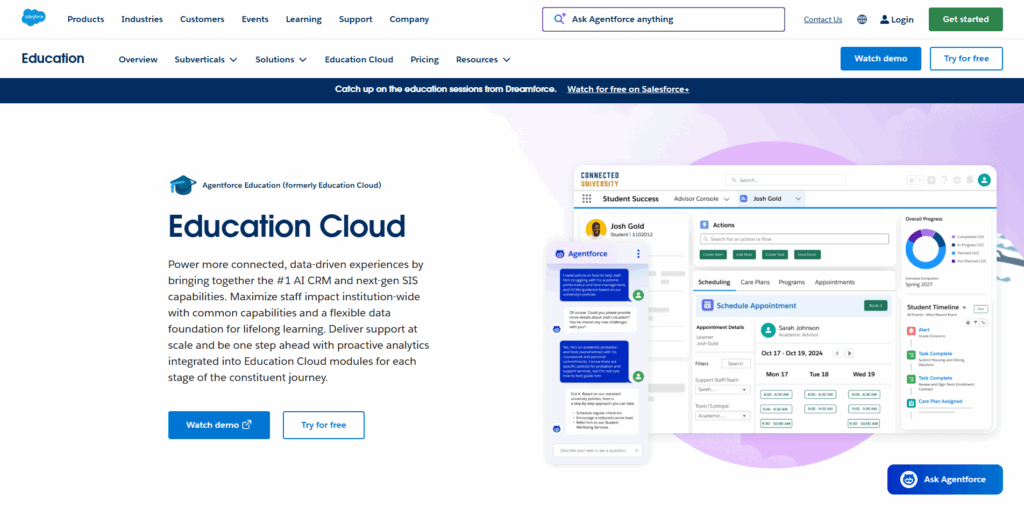The width and height of the screenshot is (1024, 508).
Task: Switch to the Programs tab
Action: (x=792, y=282)
